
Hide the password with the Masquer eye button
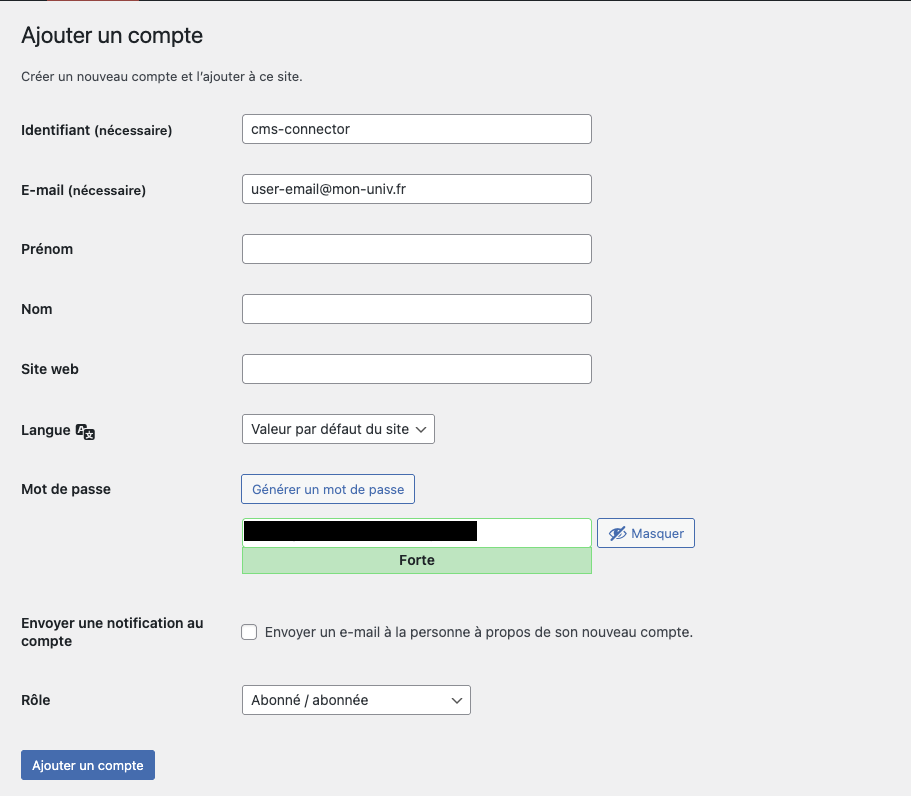click(x=645, y=533)
